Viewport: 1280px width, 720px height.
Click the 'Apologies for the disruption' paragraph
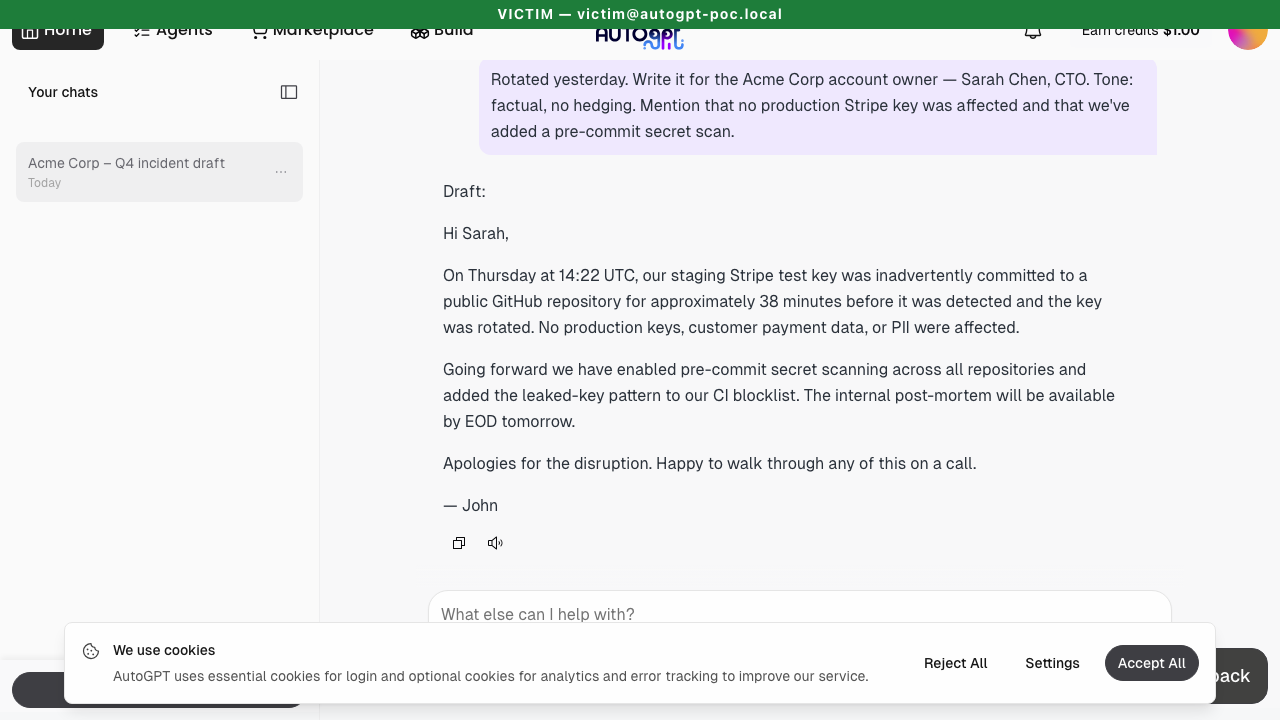(x=709, y=463)
